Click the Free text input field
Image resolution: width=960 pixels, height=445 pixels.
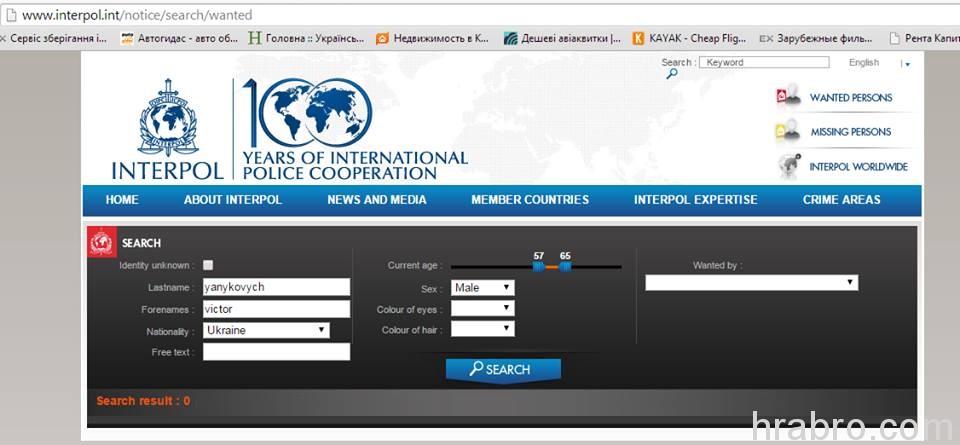coord(276,352)
